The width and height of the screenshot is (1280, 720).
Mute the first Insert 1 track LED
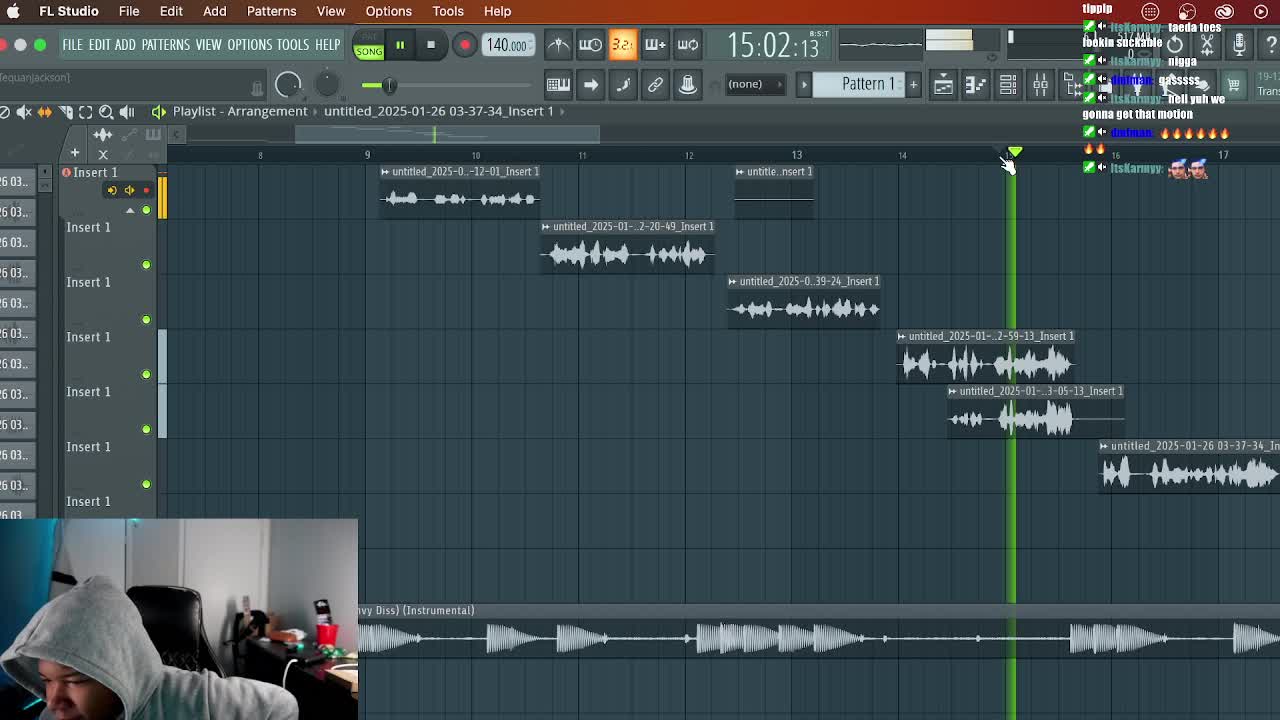pos(146,210)
